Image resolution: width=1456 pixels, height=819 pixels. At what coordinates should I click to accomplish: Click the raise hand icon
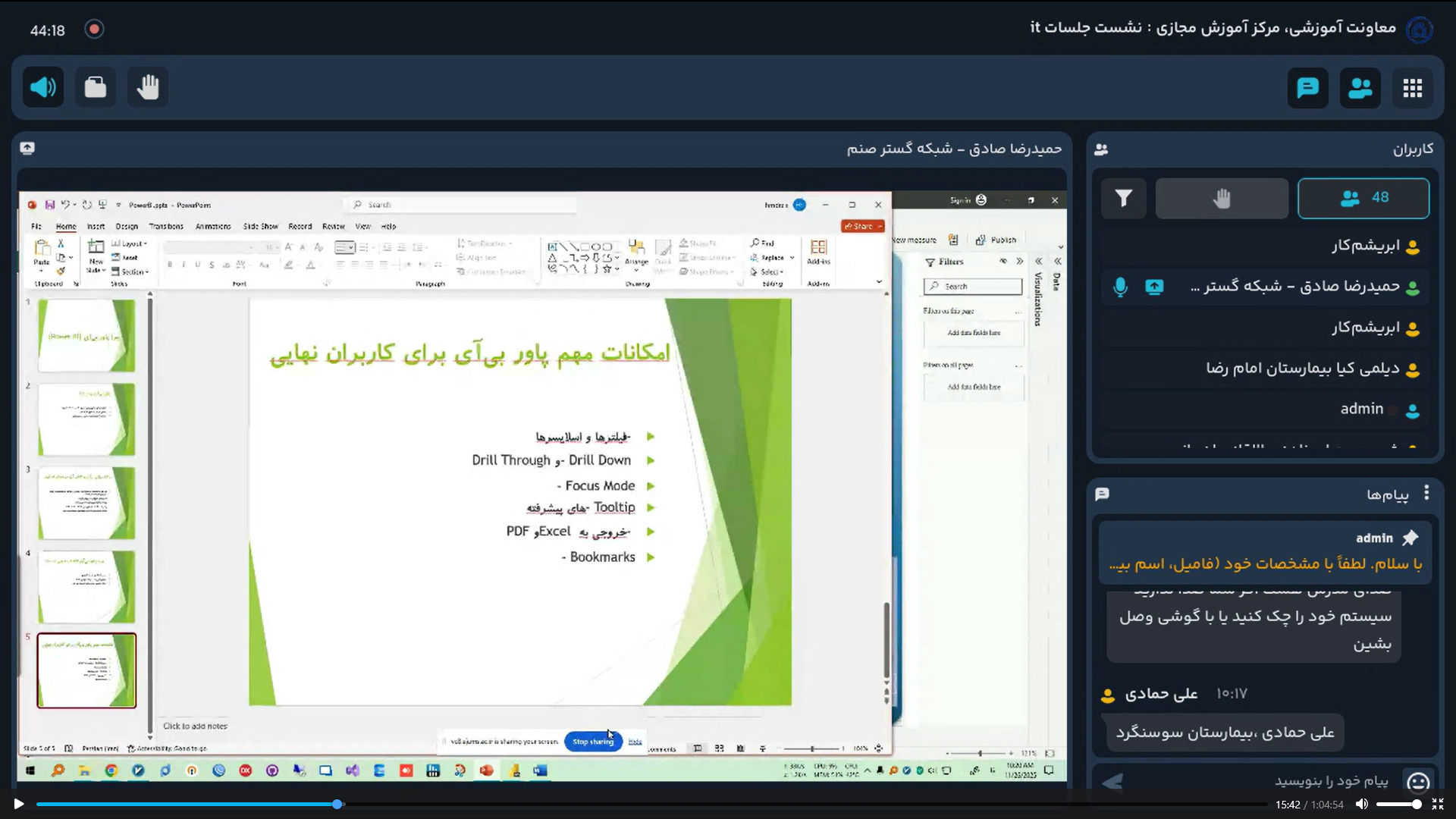click(148, 87)
